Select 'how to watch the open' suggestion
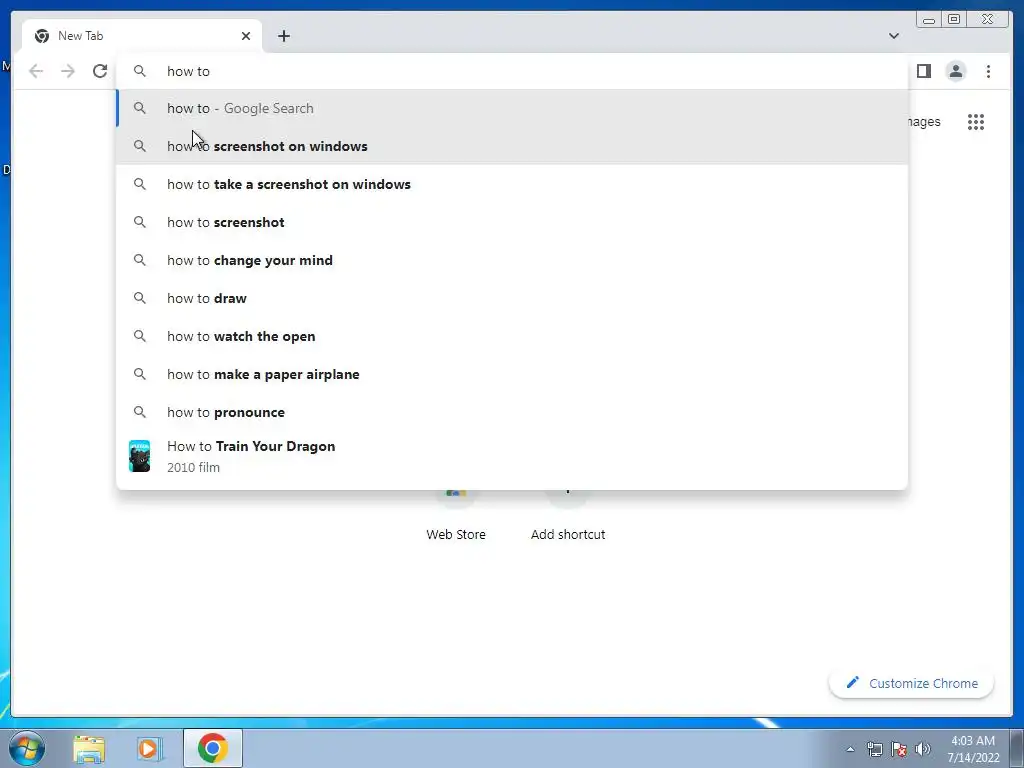The height and width of the screenshot is (768, 1024). (x=512, y=336)
